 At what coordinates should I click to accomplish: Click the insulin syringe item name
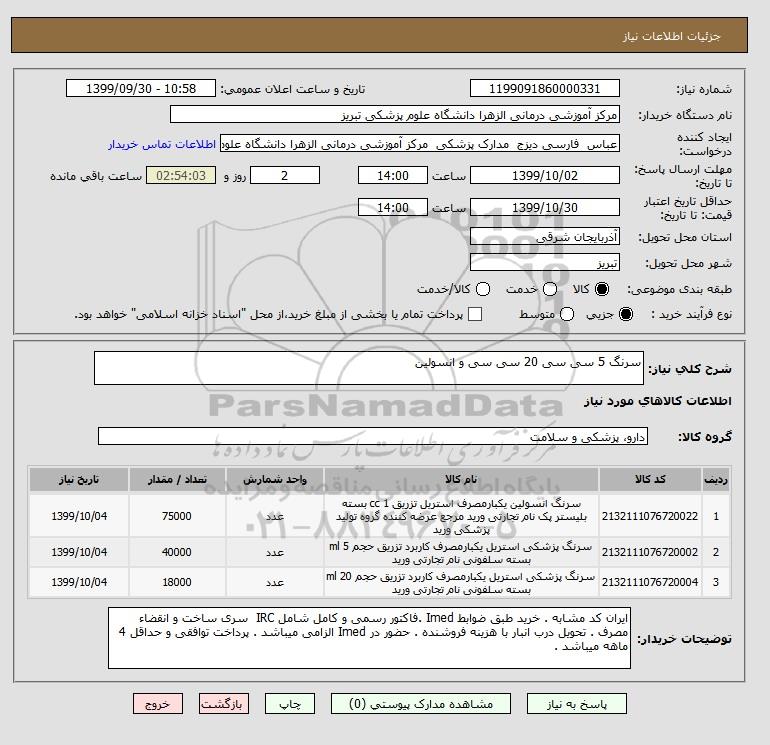point(461,517)
